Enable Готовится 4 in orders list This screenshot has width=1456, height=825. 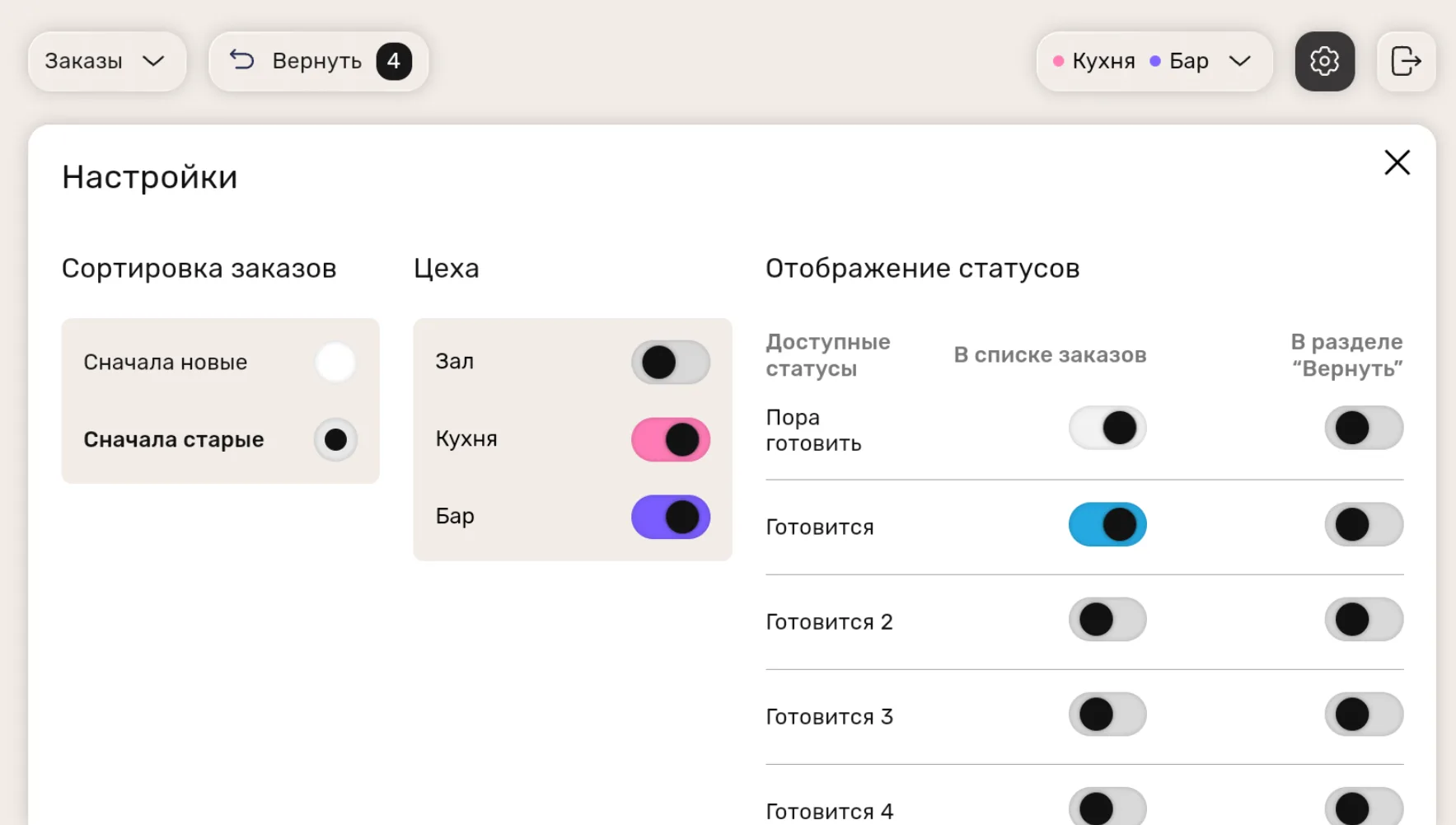(x=1107, y=807)
